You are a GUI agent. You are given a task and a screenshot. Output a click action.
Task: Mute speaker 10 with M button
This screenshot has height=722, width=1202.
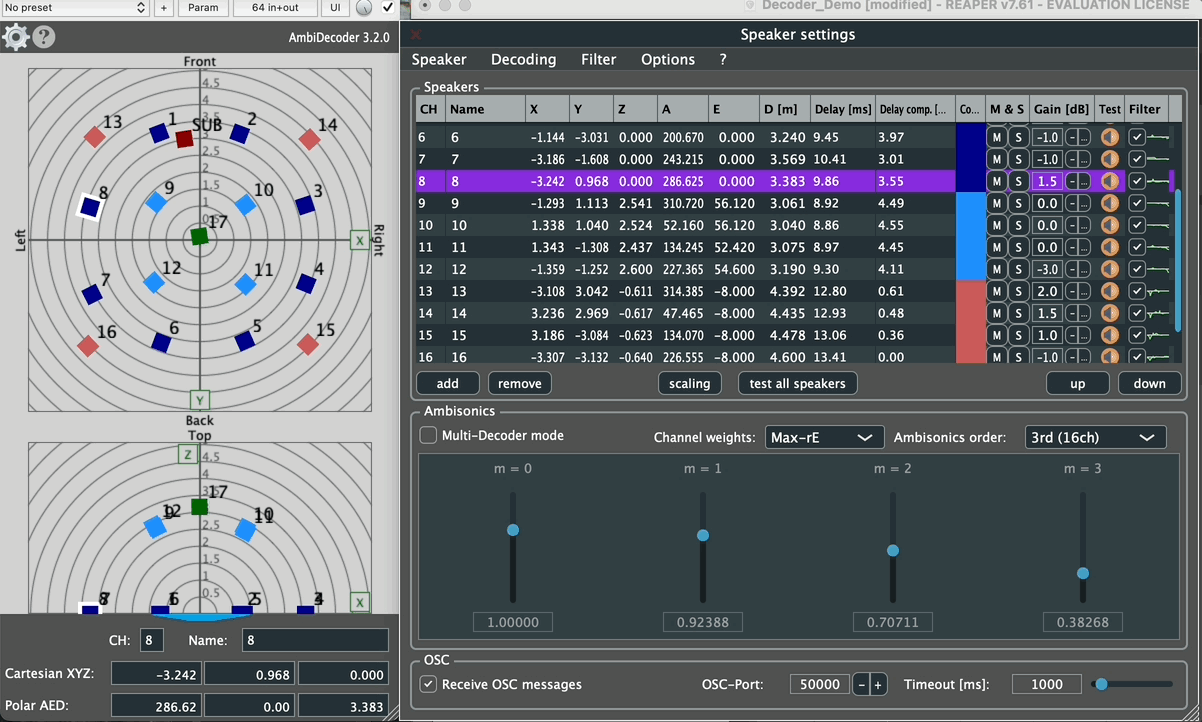(x=997, y=225)
